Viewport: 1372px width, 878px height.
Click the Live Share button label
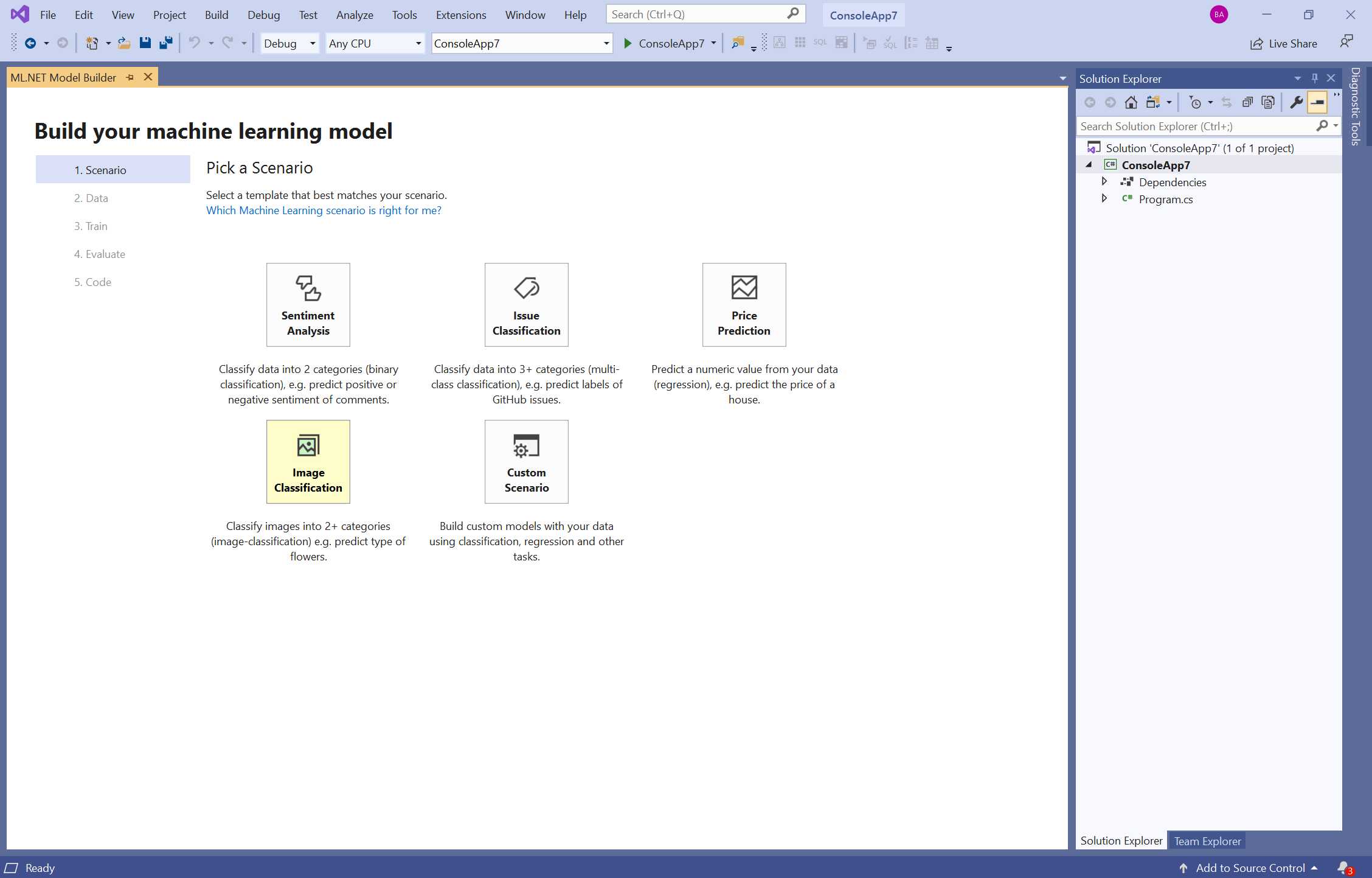click(1293, 44)
